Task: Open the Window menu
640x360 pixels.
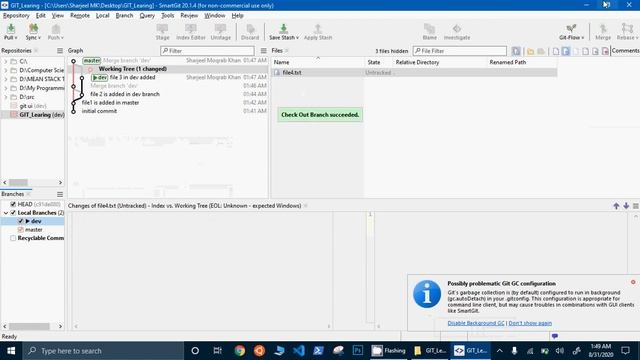Action: [214, 16]
